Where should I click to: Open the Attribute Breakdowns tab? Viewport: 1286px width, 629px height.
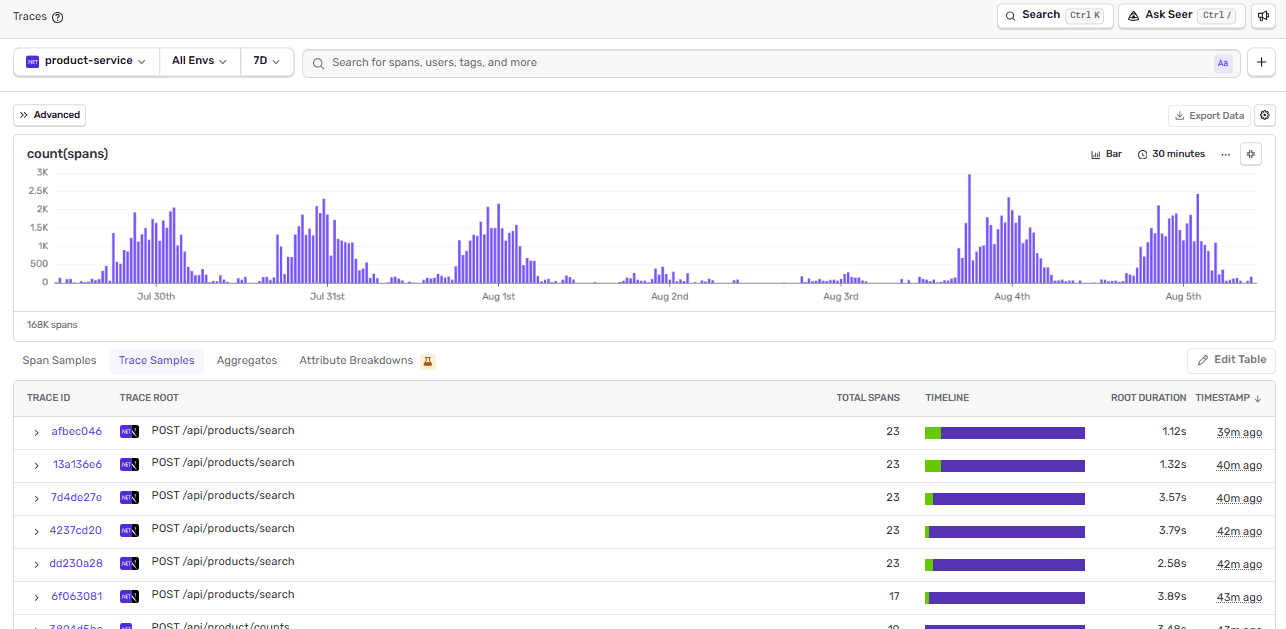tap(356, 361)
